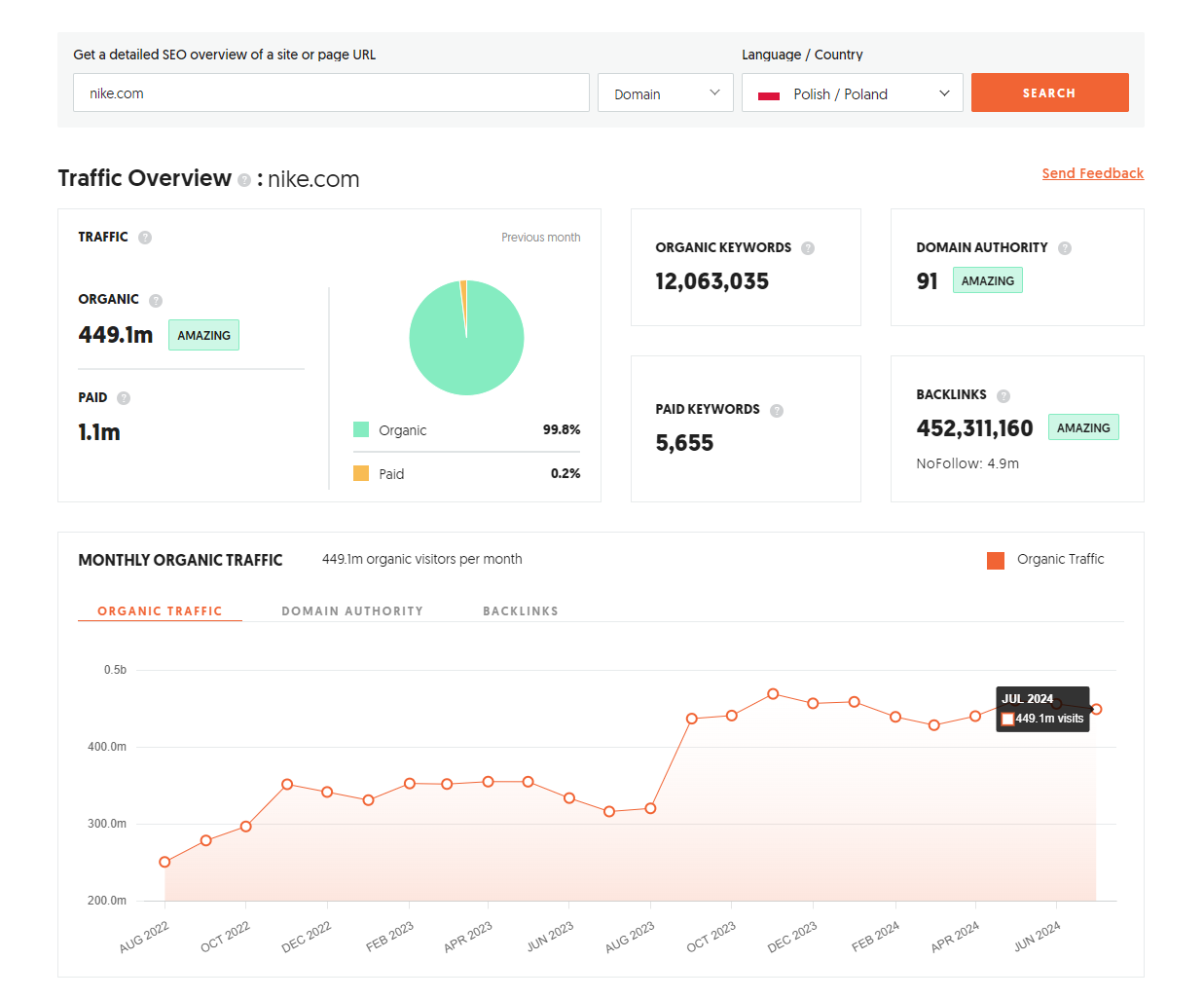Click the 99.8% organic percentage

(x=562, y=429)
